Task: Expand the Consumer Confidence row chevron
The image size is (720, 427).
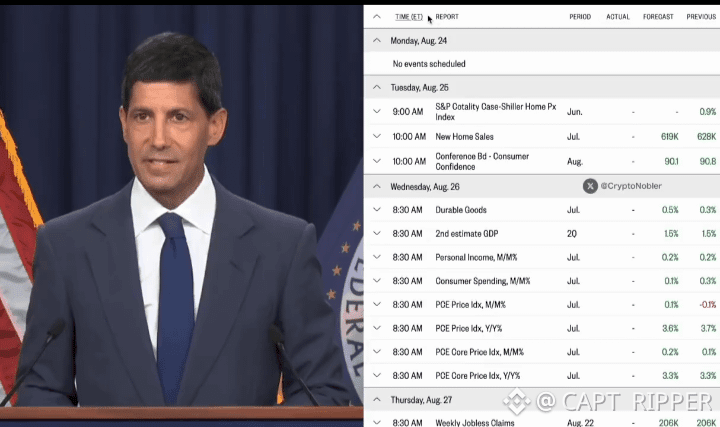Action: coord(377,161)
